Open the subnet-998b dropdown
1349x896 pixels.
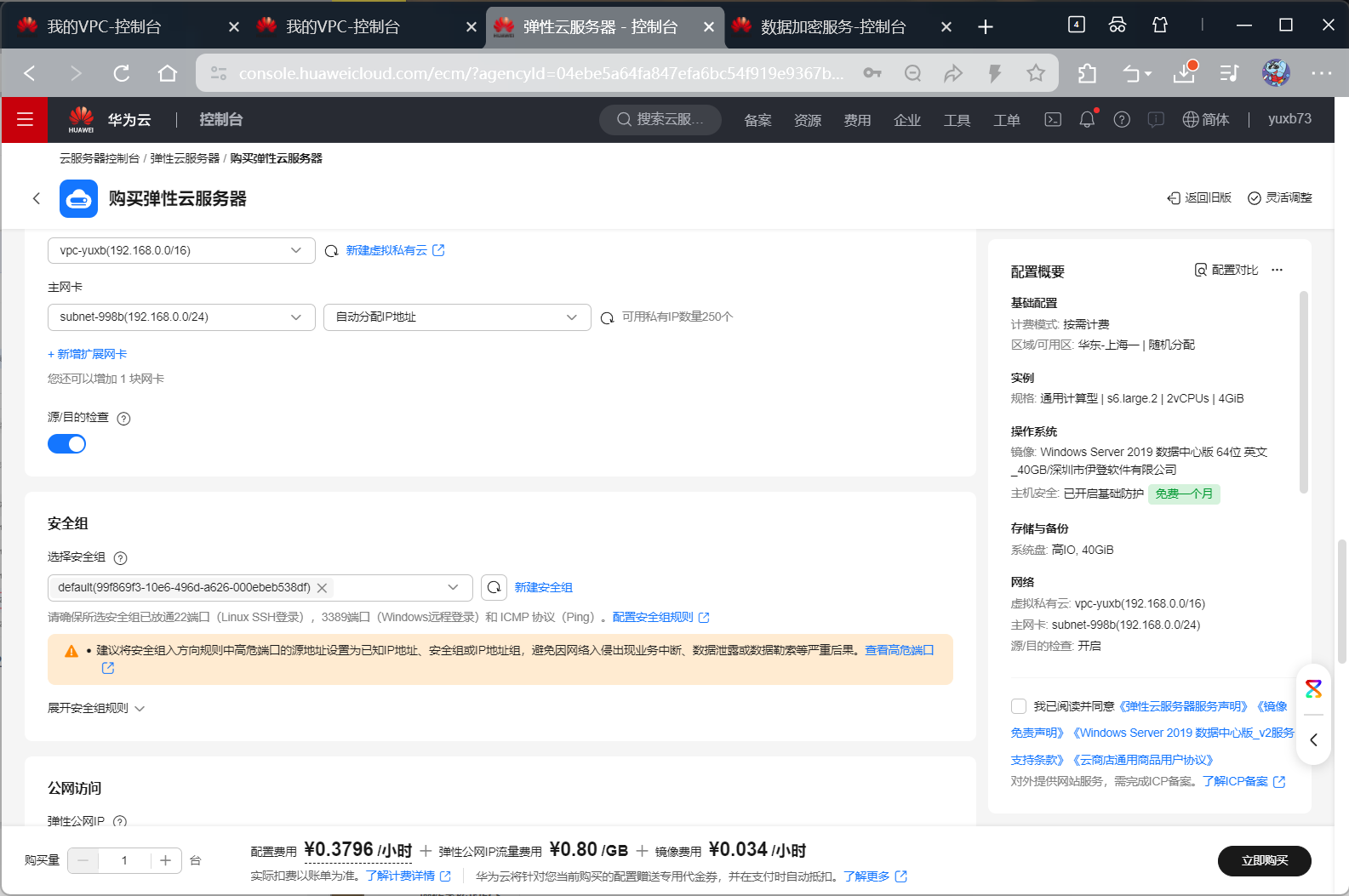181,317
